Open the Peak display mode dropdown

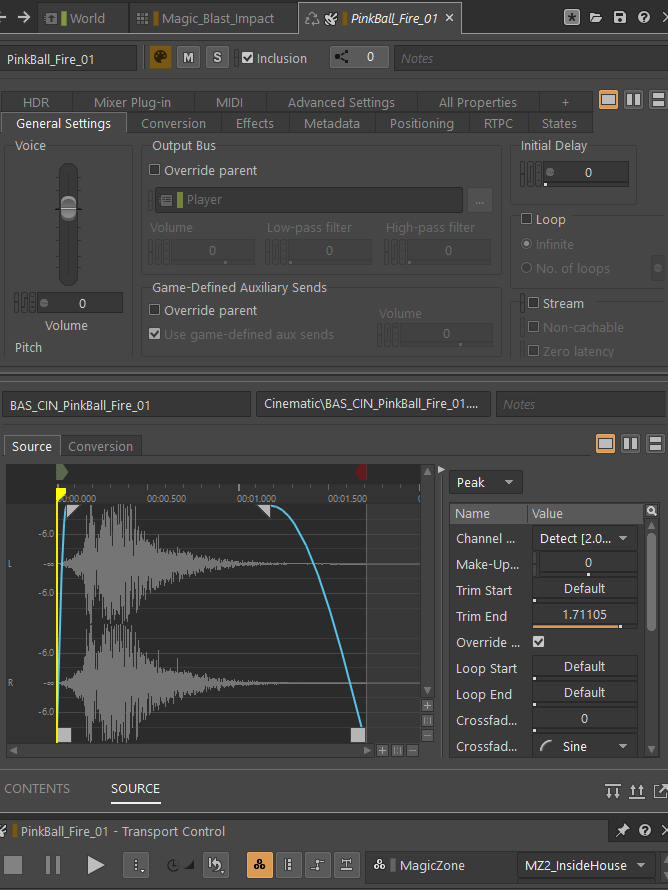[x=486, y=482]
